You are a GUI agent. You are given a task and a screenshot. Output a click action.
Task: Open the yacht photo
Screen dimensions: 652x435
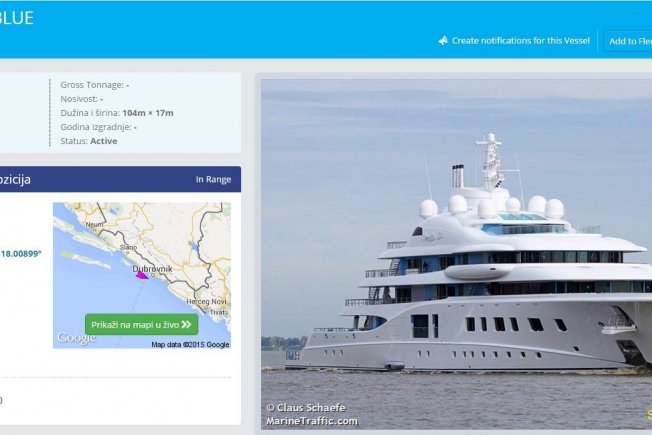tap(456, 254)
